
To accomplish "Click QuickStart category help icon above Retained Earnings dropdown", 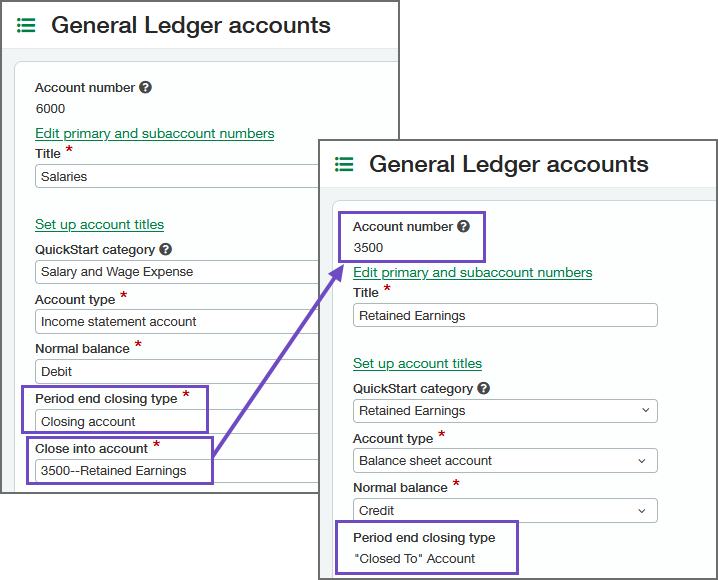I will click(483, 389).
